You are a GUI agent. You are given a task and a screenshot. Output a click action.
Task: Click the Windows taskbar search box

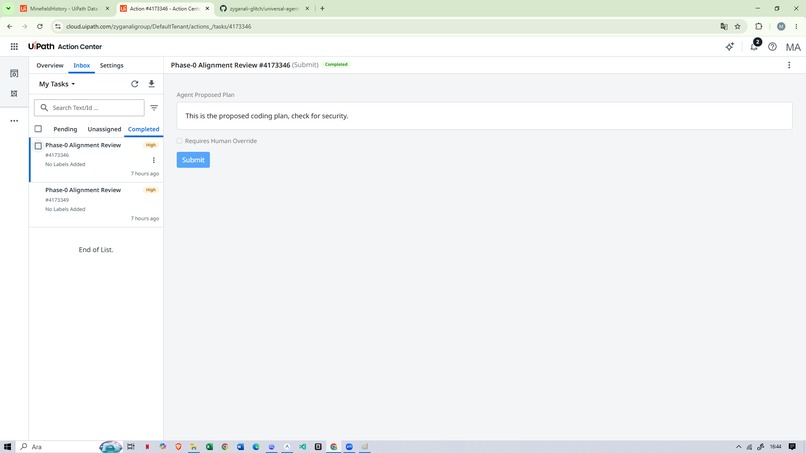click(x=59, y=447)
